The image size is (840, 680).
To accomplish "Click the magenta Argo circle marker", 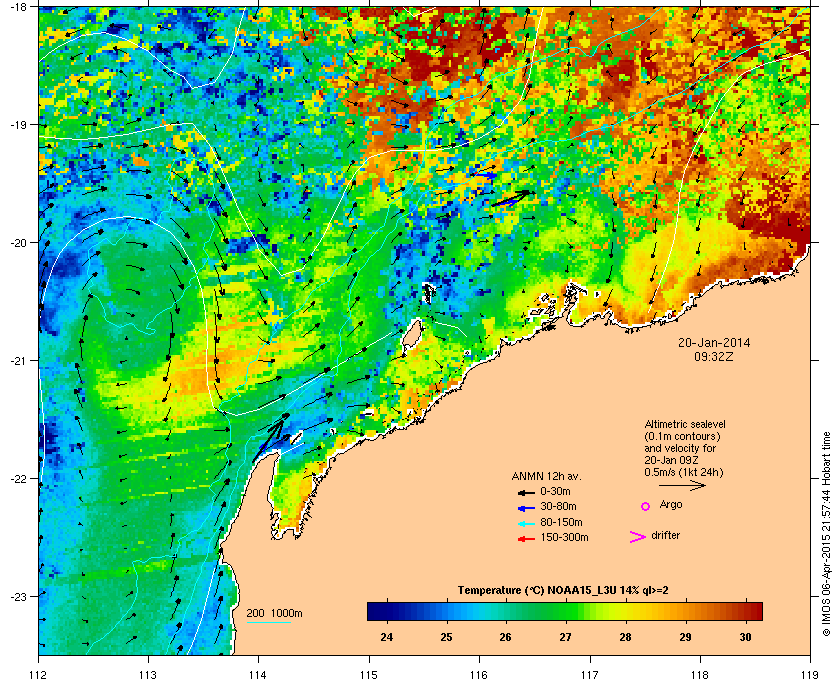I will coord(646,506).
